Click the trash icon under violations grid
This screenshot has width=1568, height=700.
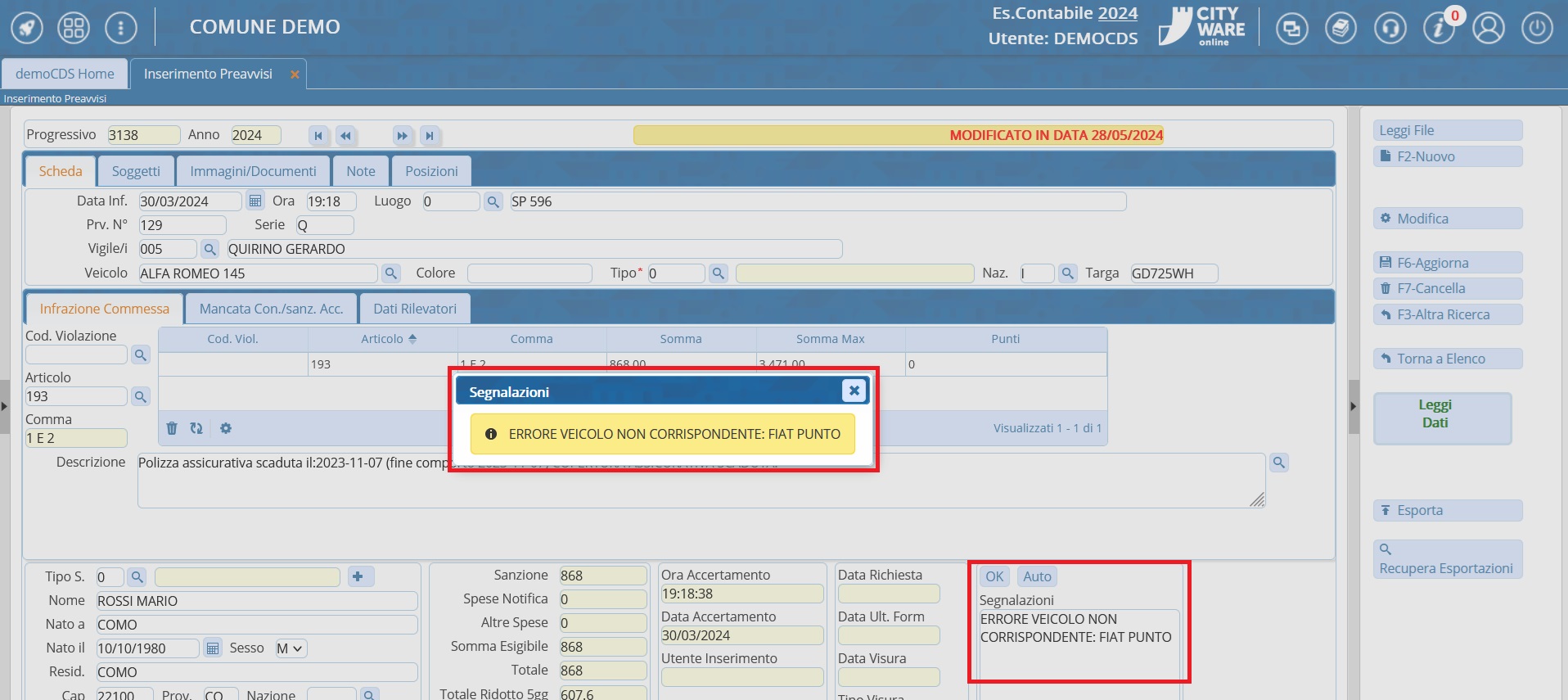click(x=172, y=428)
